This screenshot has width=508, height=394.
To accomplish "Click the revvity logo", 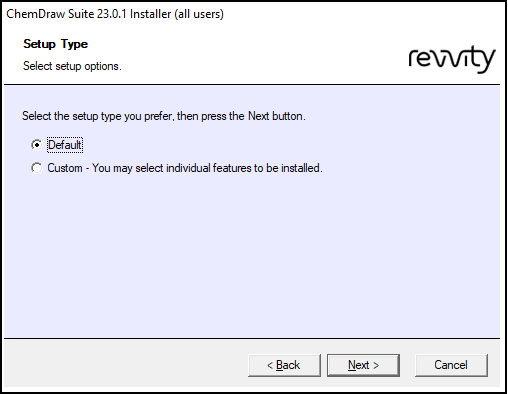I will tap(452, 59).
